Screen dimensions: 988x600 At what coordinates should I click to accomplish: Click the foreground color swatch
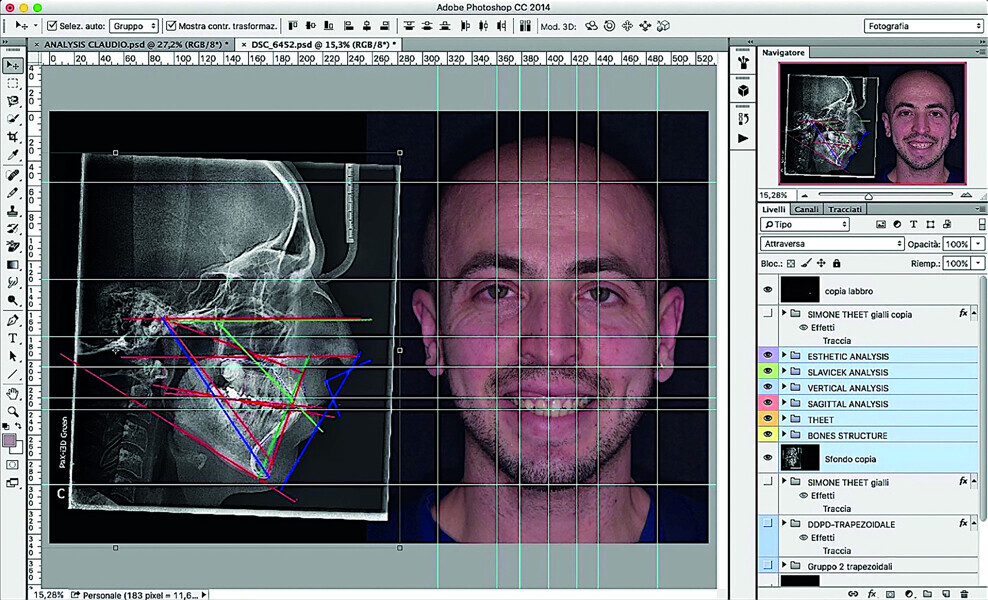coord(10,440)
